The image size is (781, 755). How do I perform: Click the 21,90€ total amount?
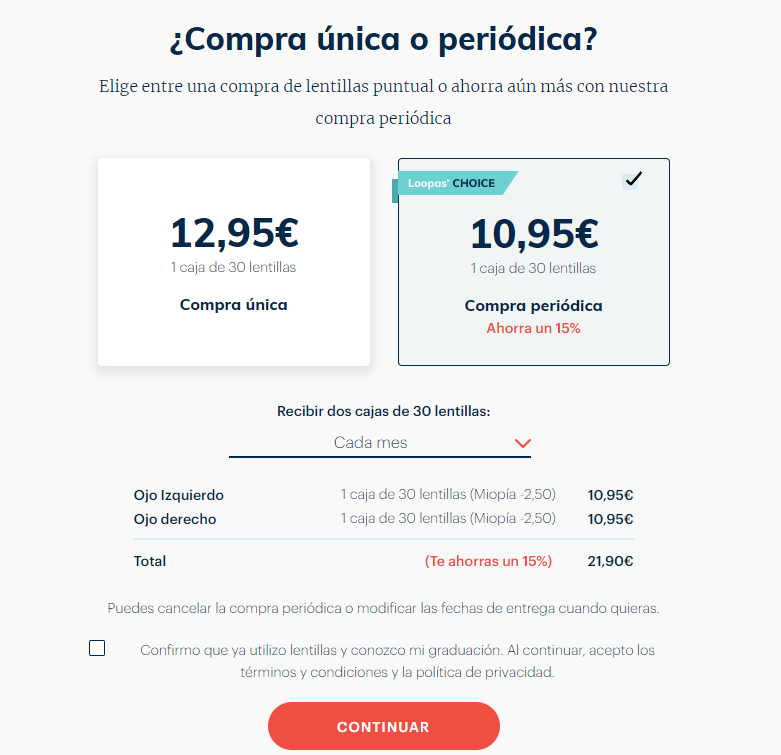[610, 561]
